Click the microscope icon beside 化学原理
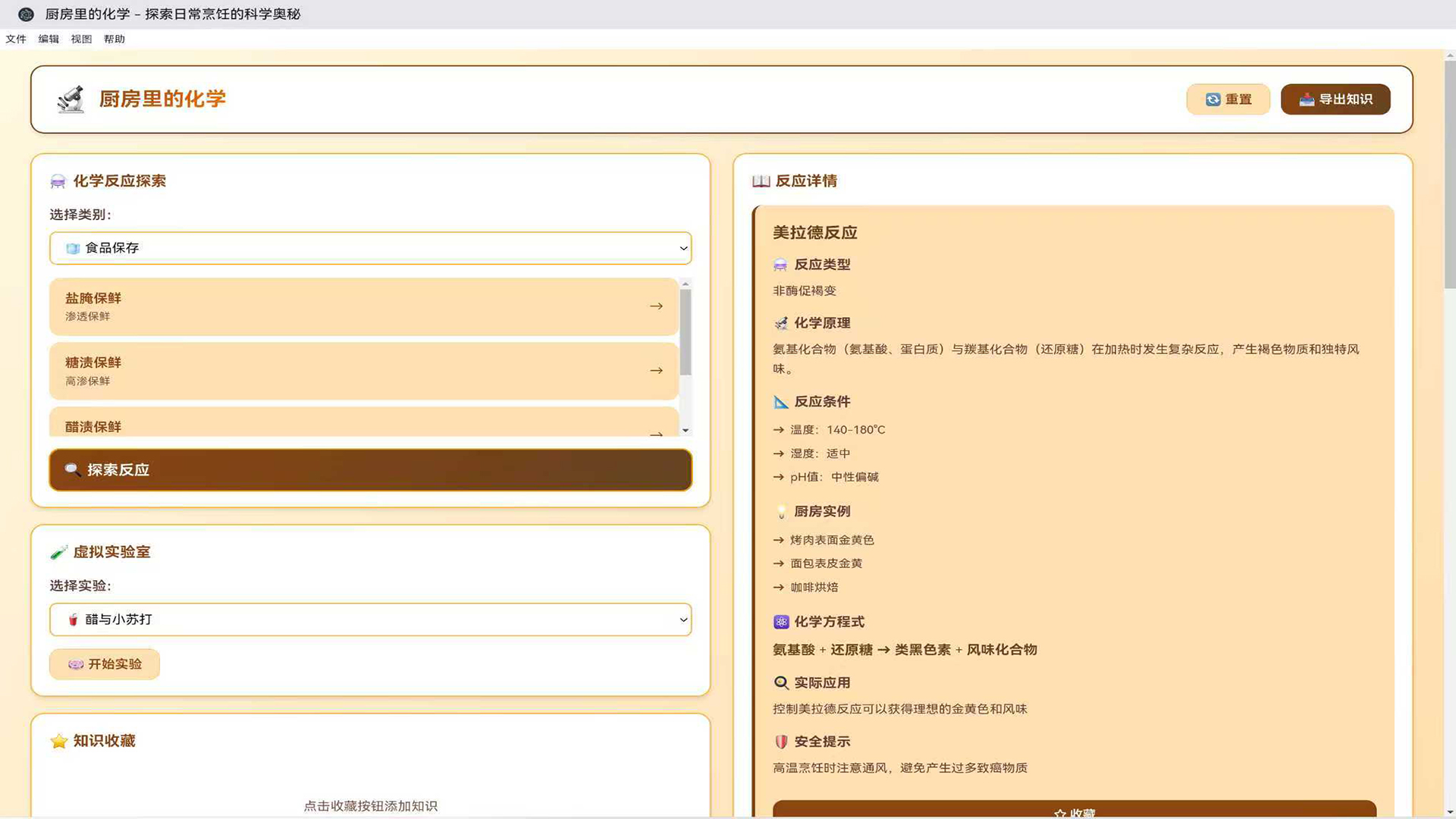1456x819 pixels. (780, 323)
